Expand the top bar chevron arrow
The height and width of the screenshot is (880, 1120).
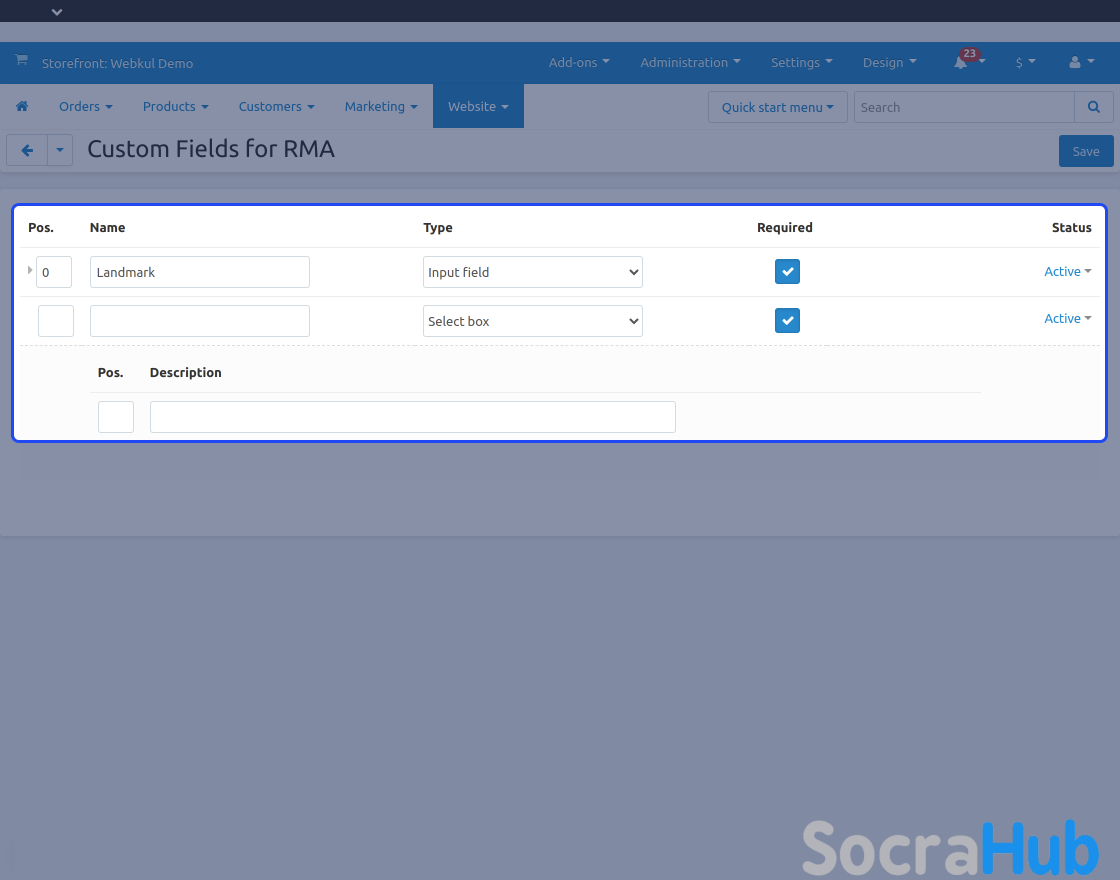point(57,12)
